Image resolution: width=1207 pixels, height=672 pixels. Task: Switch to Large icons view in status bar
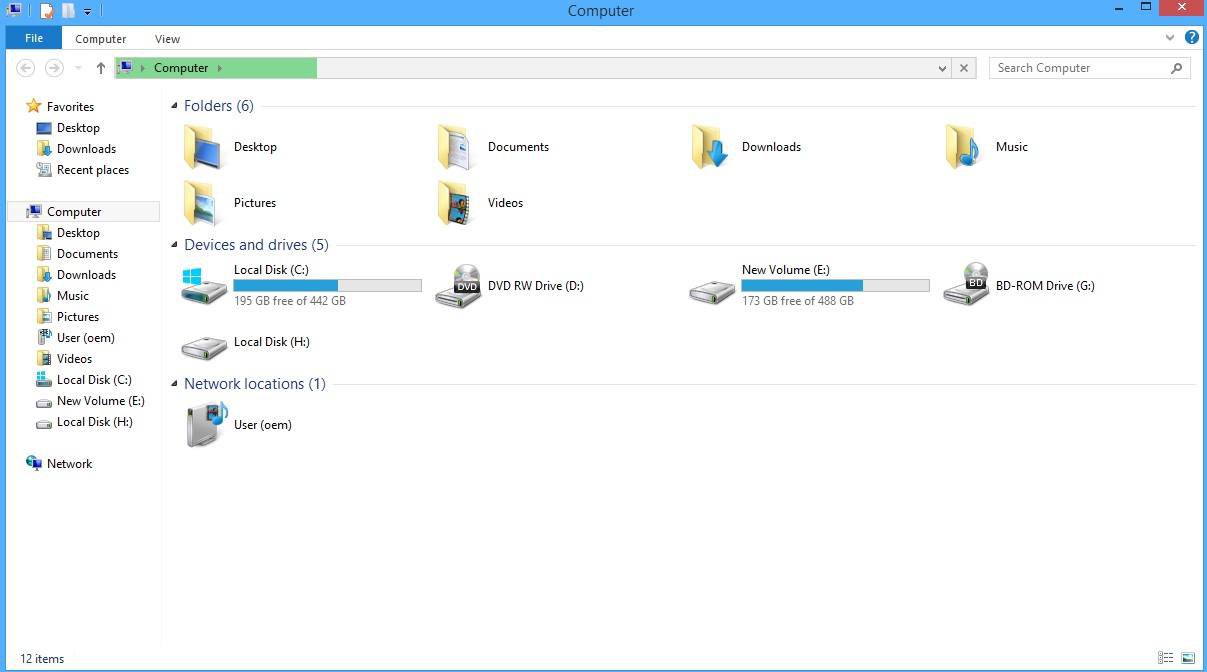(x=1188, y=658)
